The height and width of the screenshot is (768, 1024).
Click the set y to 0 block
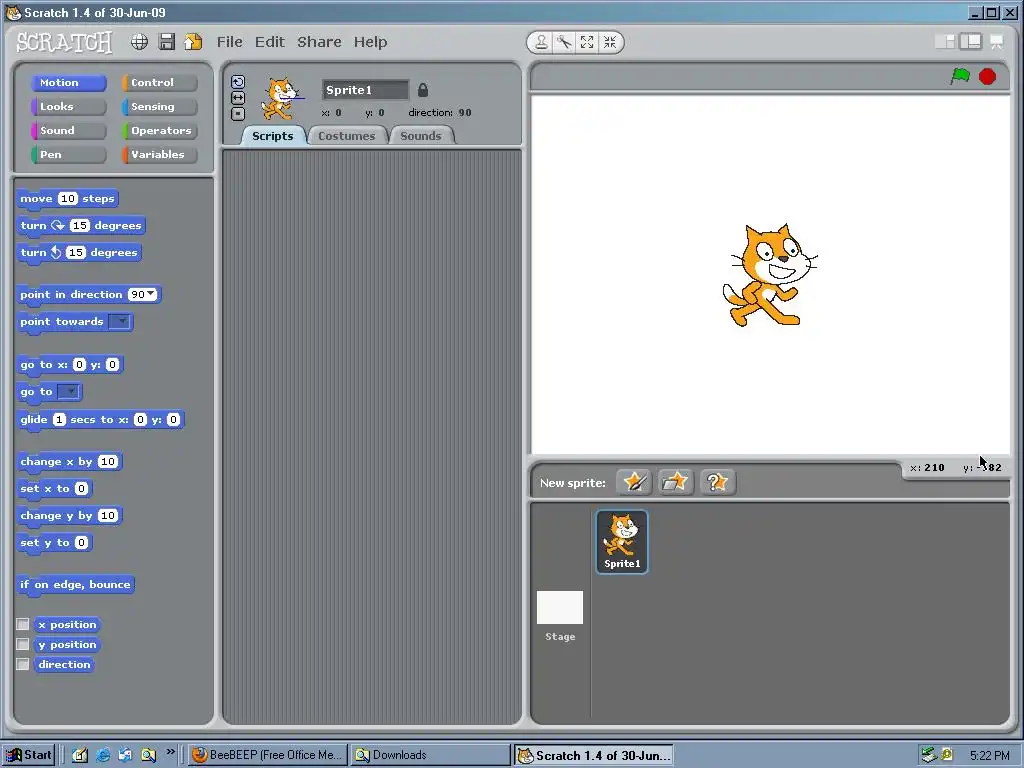click(x=55, y=543)
